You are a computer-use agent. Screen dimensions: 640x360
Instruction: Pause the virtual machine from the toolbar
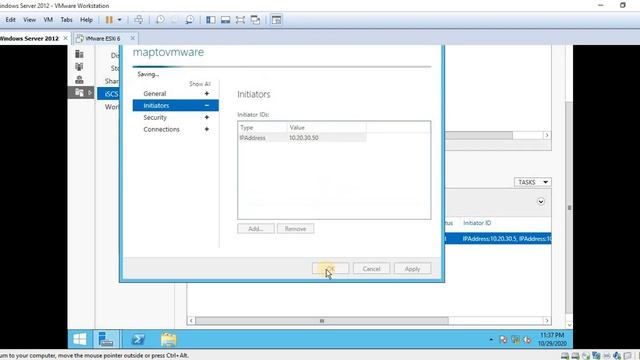(x=109, y=20)
